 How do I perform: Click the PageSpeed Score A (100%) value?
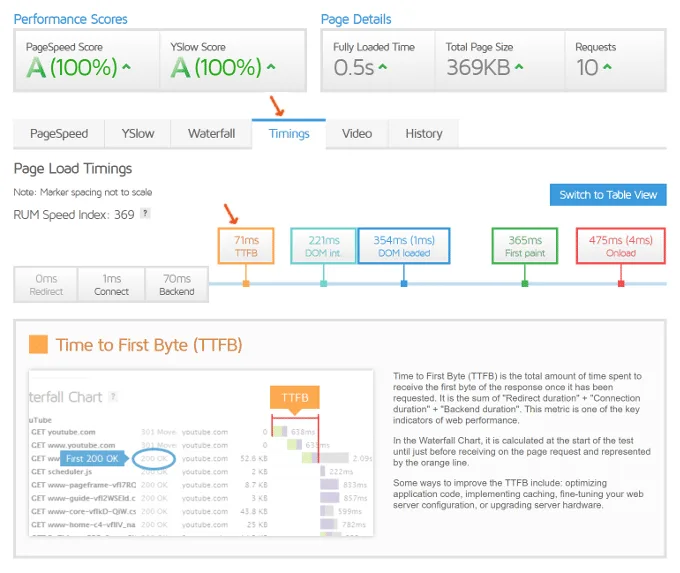[x=72, y=67]
